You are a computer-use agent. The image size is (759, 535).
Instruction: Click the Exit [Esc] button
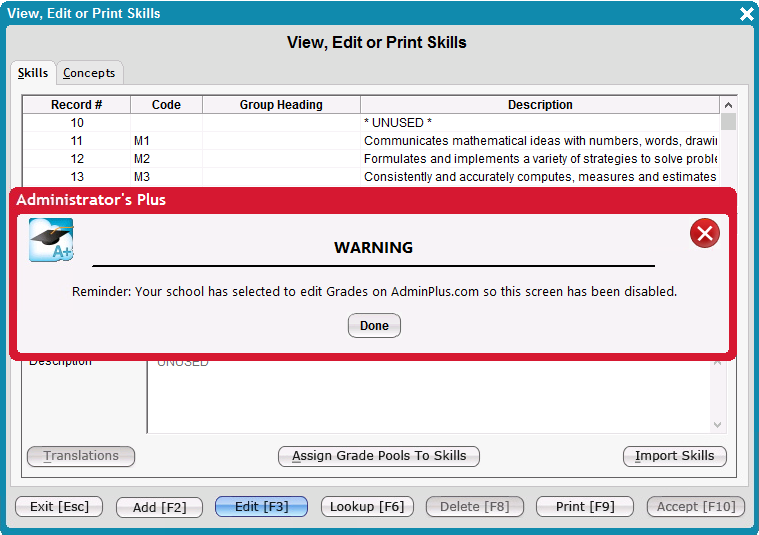pos(59,507)
